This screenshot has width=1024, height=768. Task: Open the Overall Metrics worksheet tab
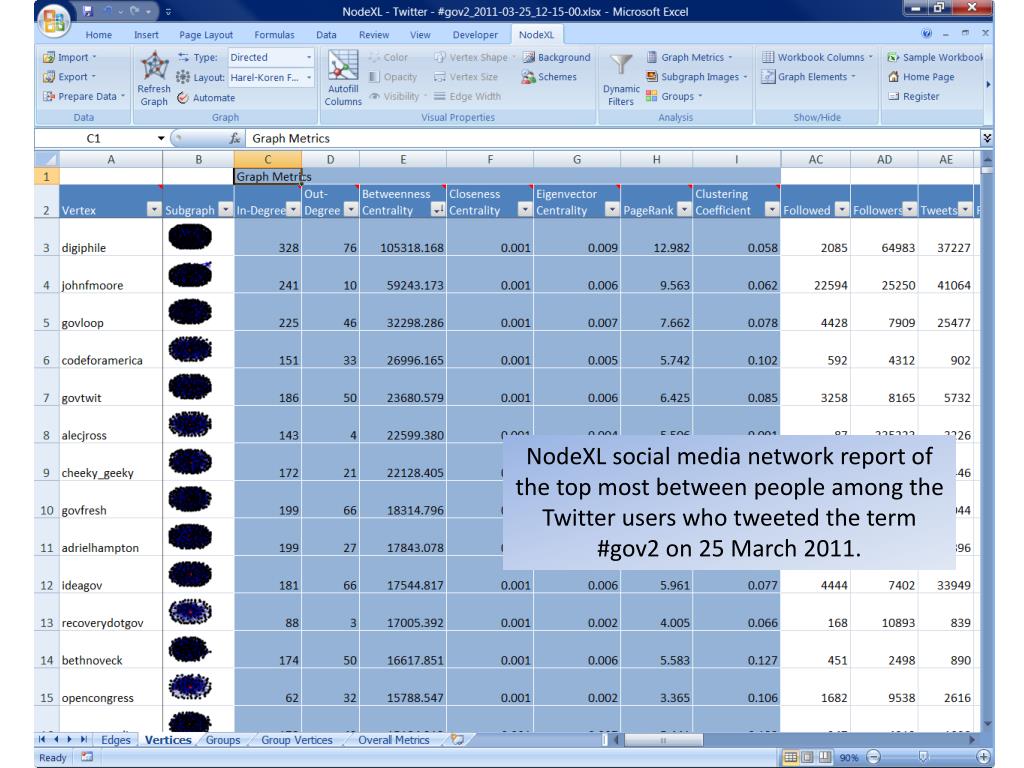[394, 740]
